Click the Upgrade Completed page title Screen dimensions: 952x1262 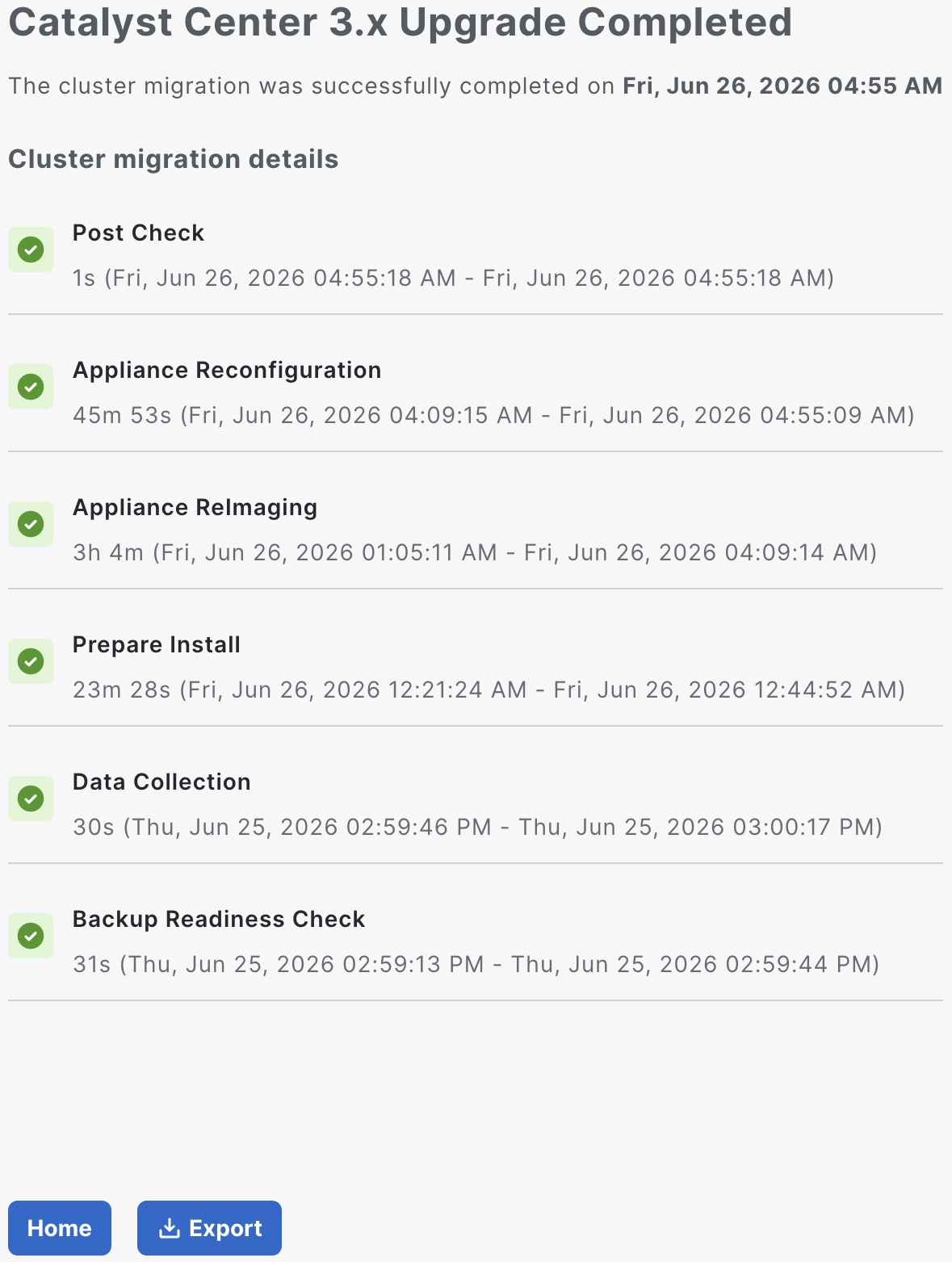tap(400, 23)
